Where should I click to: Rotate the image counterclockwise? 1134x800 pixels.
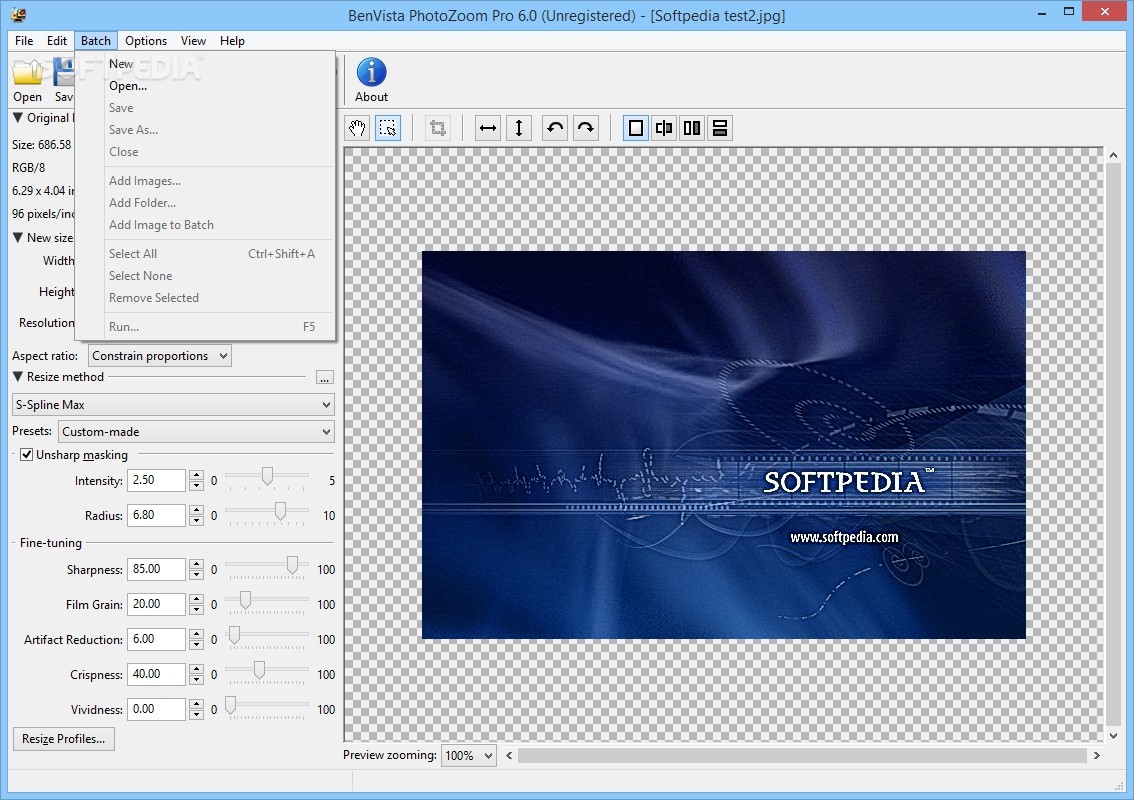pyautogui.click(x=555, y=128)
